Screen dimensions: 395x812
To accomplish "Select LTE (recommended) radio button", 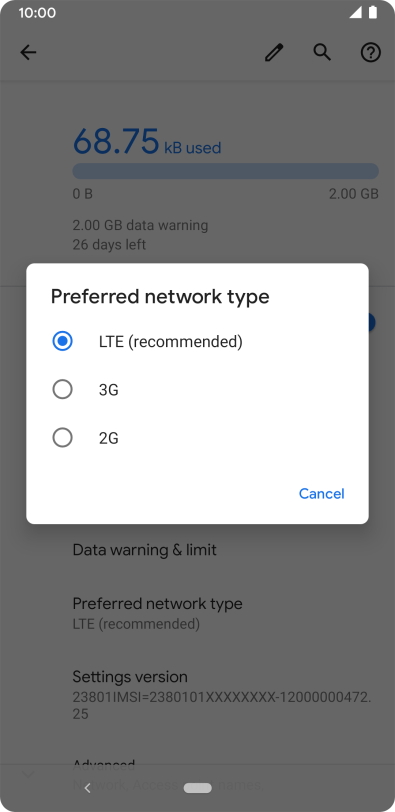I will [63, 341].
